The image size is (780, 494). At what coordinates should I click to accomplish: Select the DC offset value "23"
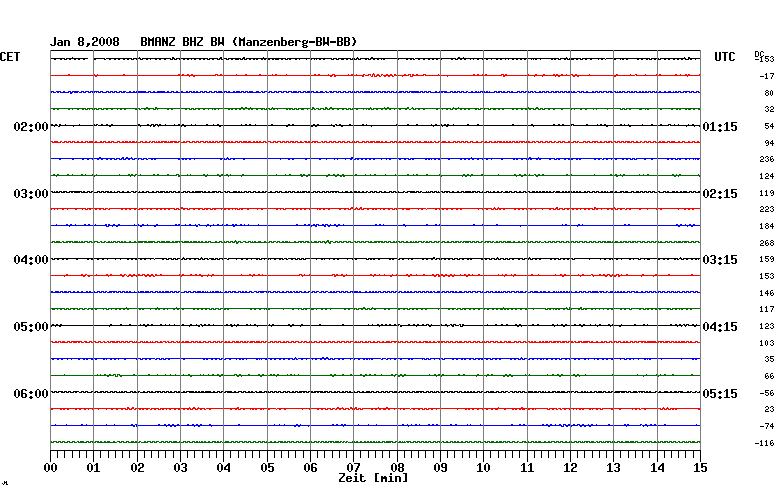[x=769, y=409]
